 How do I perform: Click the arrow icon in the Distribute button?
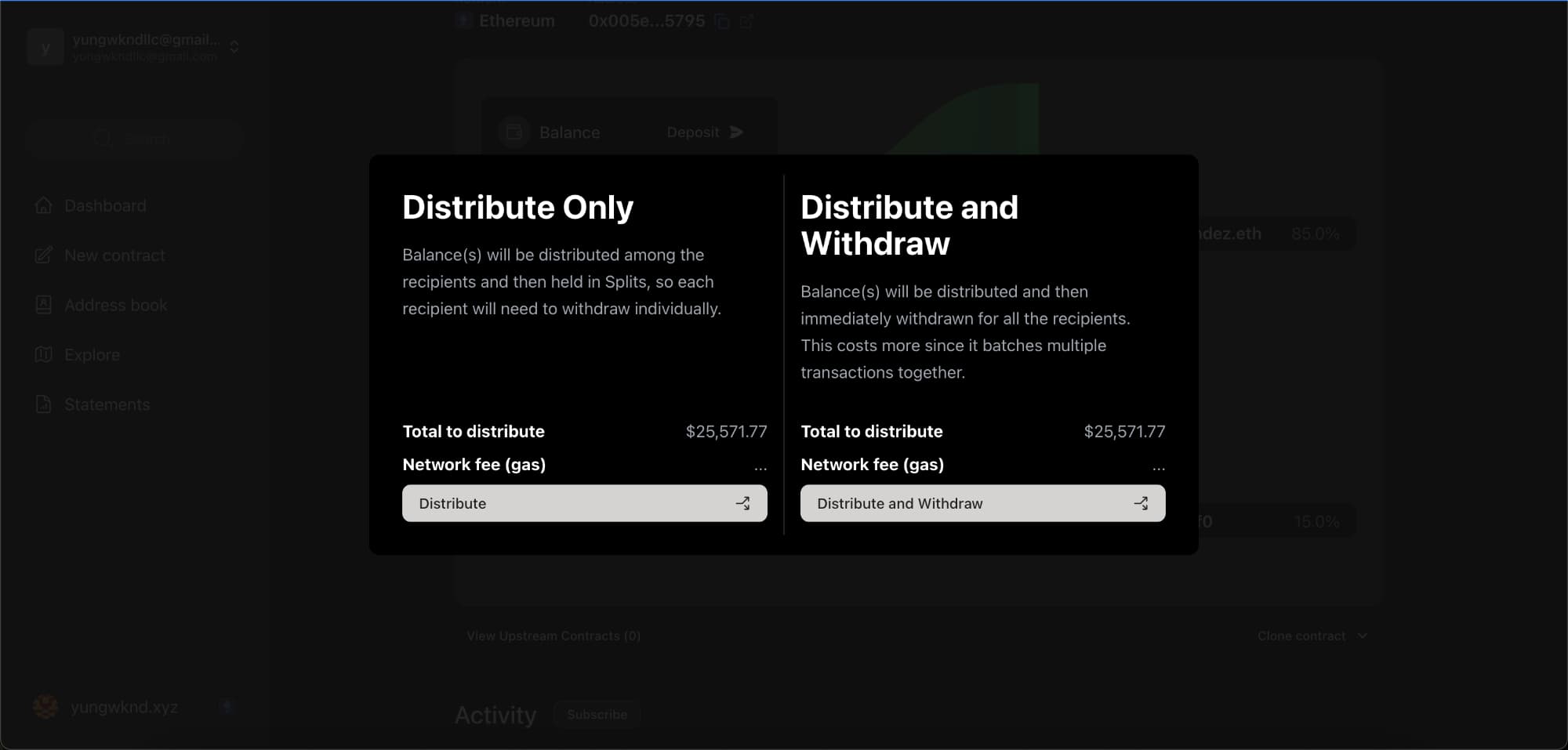(742, 503)
